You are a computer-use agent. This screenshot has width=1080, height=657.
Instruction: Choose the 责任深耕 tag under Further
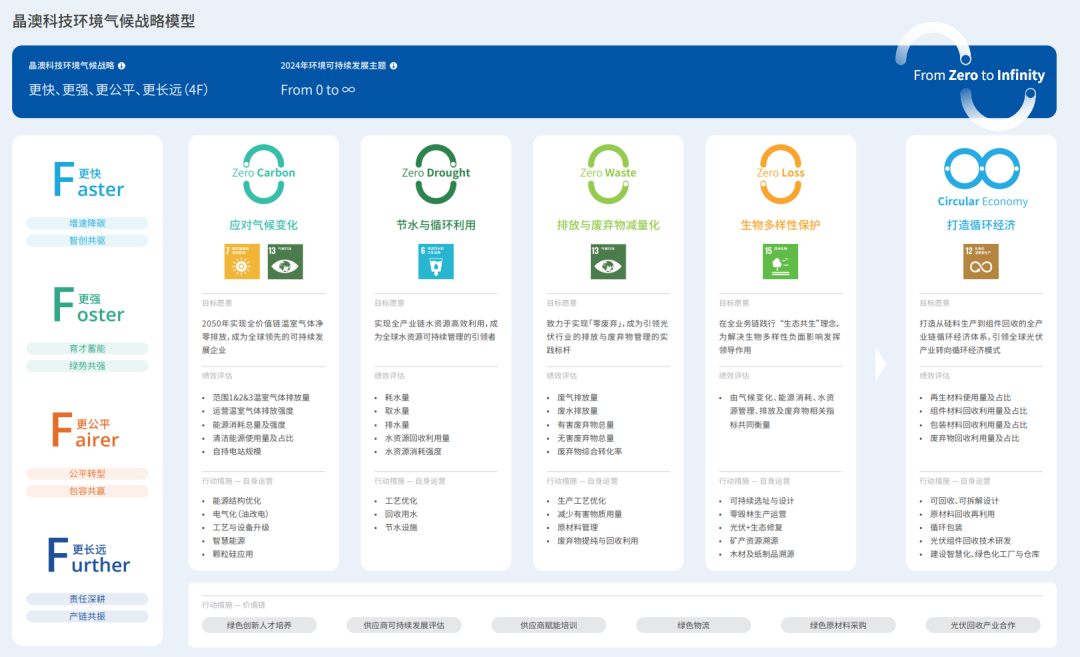(x=87, y=599)
